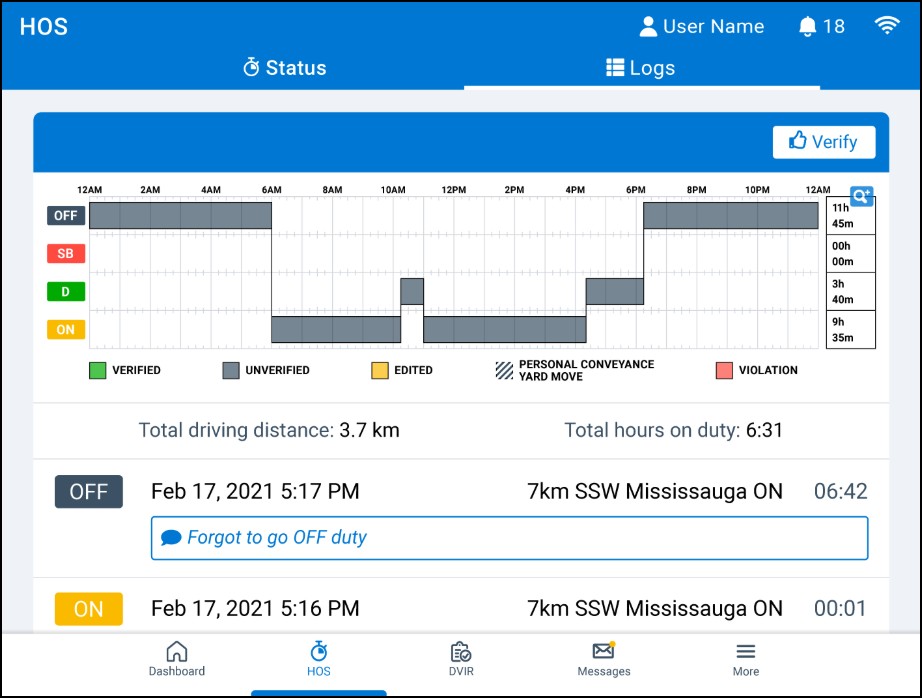Viewport: 922px width, 698px height.
Task: Click the on-duty block between 12PM and 4PM
Action: point(505,329)
